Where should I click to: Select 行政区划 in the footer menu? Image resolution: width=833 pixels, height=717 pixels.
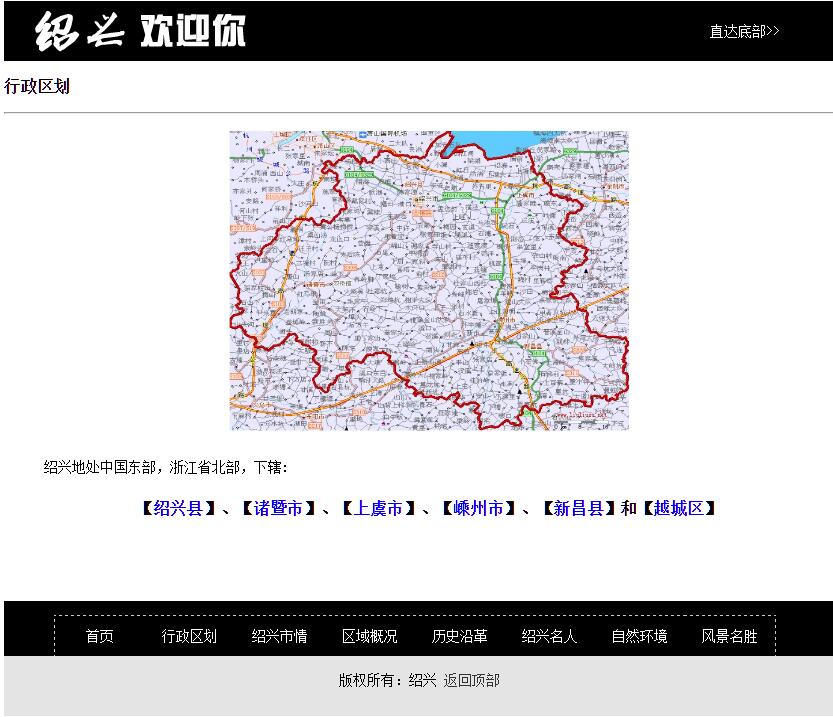click(189, 636)
